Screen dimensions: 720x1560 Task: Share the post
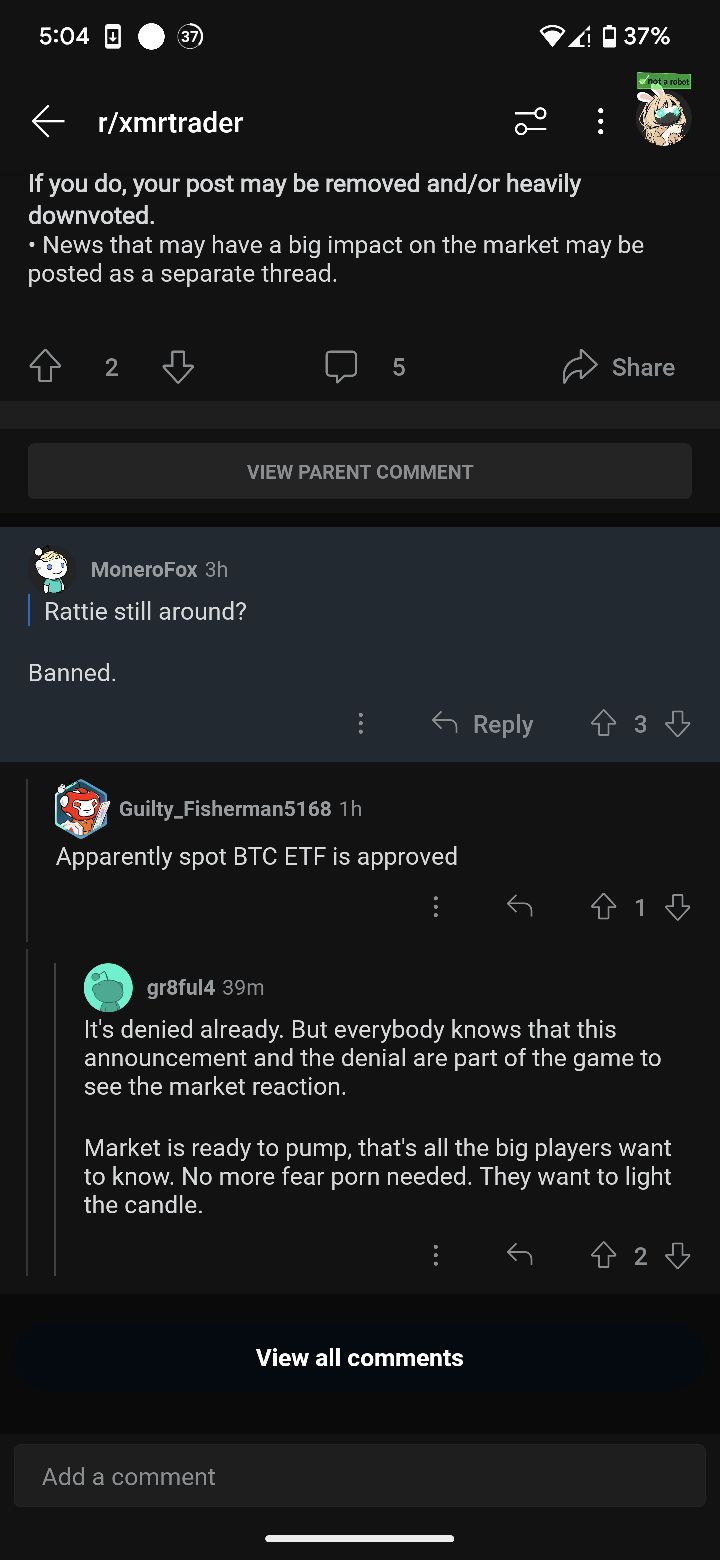(x=618, y=367)
